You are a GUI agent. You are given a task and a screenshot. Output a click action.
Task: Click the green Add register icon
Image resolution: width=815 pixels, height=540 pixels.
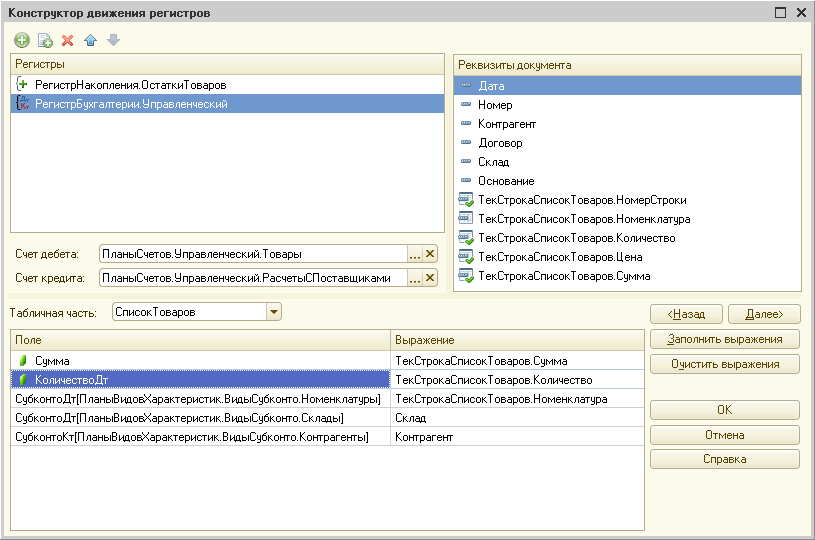click(x=22, y=40)
